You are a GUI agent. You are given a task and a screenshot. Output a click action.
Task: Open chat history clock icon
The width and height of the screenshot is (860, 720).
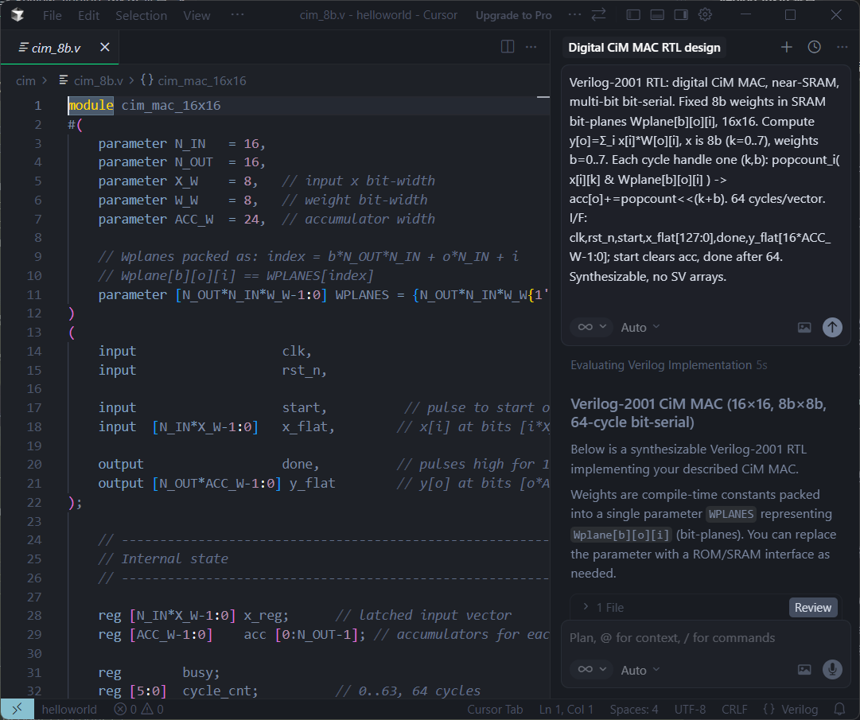coord(814,47)
